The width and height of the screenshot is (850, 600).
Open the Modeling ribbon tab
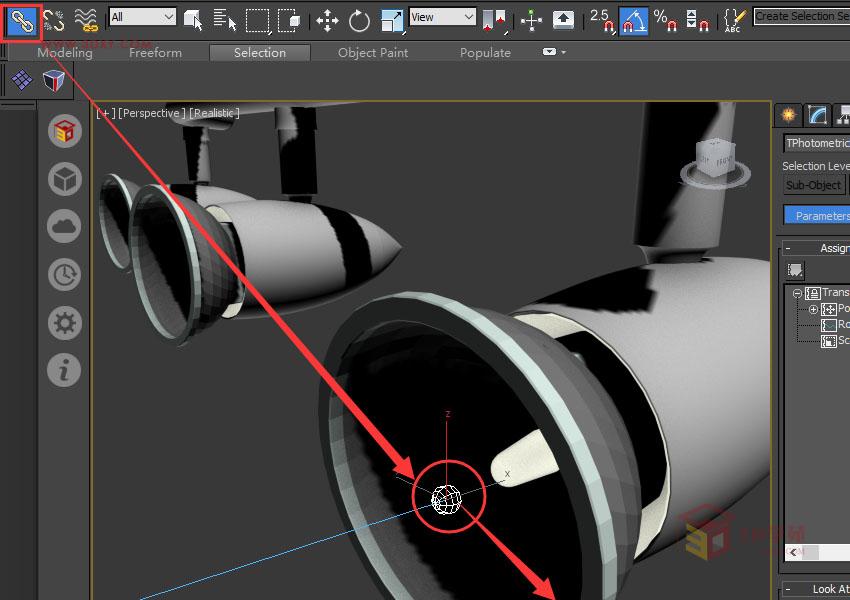point(63,52)
